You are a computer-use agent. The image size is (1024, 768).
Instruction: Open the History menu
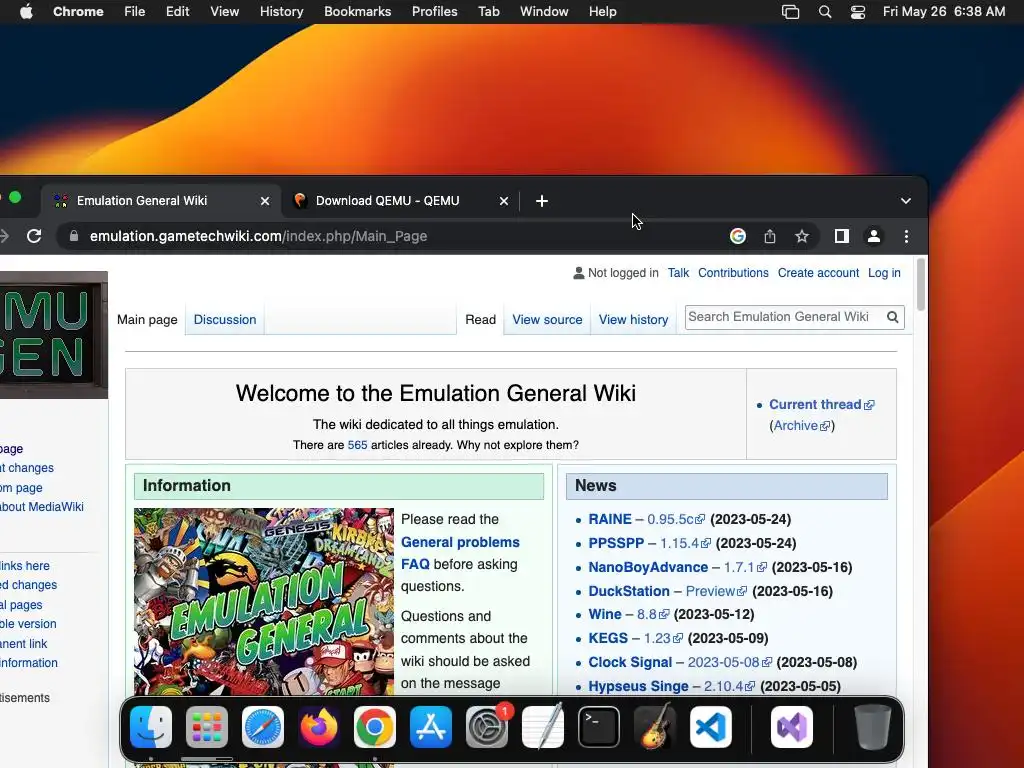click(281, 12)
